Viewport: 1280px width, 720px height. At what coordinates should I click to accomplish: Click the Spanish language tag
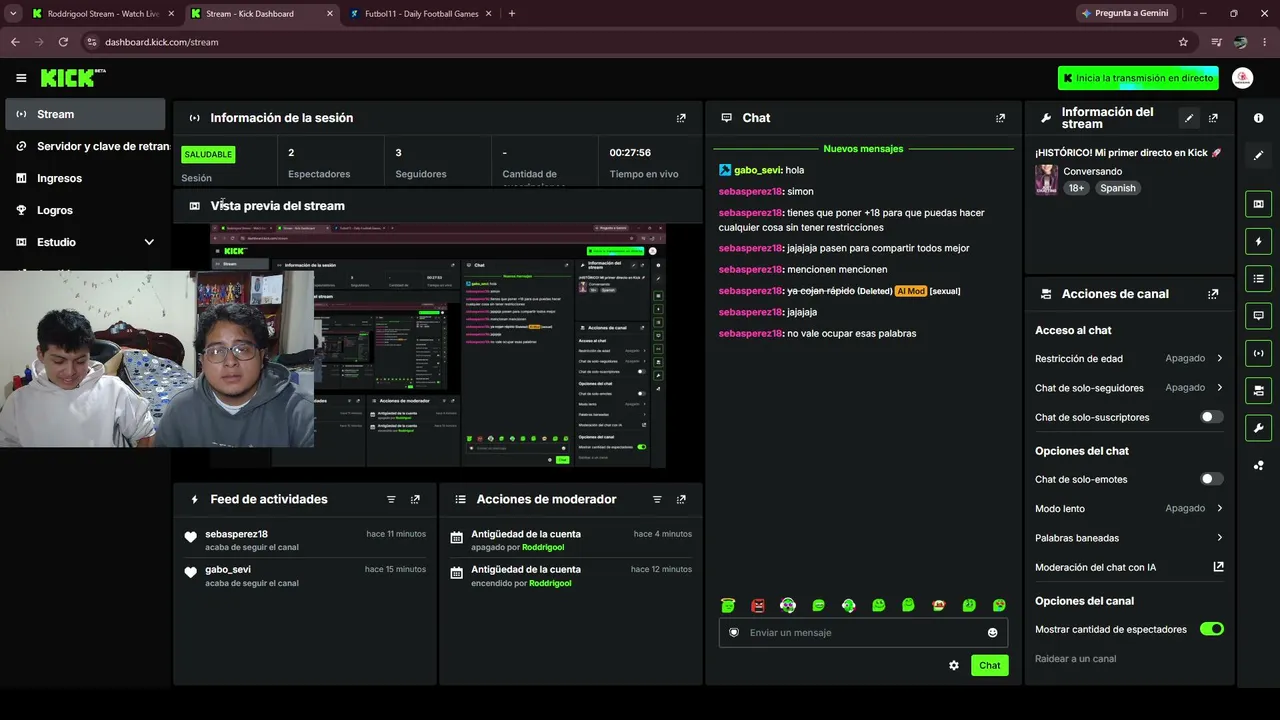click(x=1118, y=188)
